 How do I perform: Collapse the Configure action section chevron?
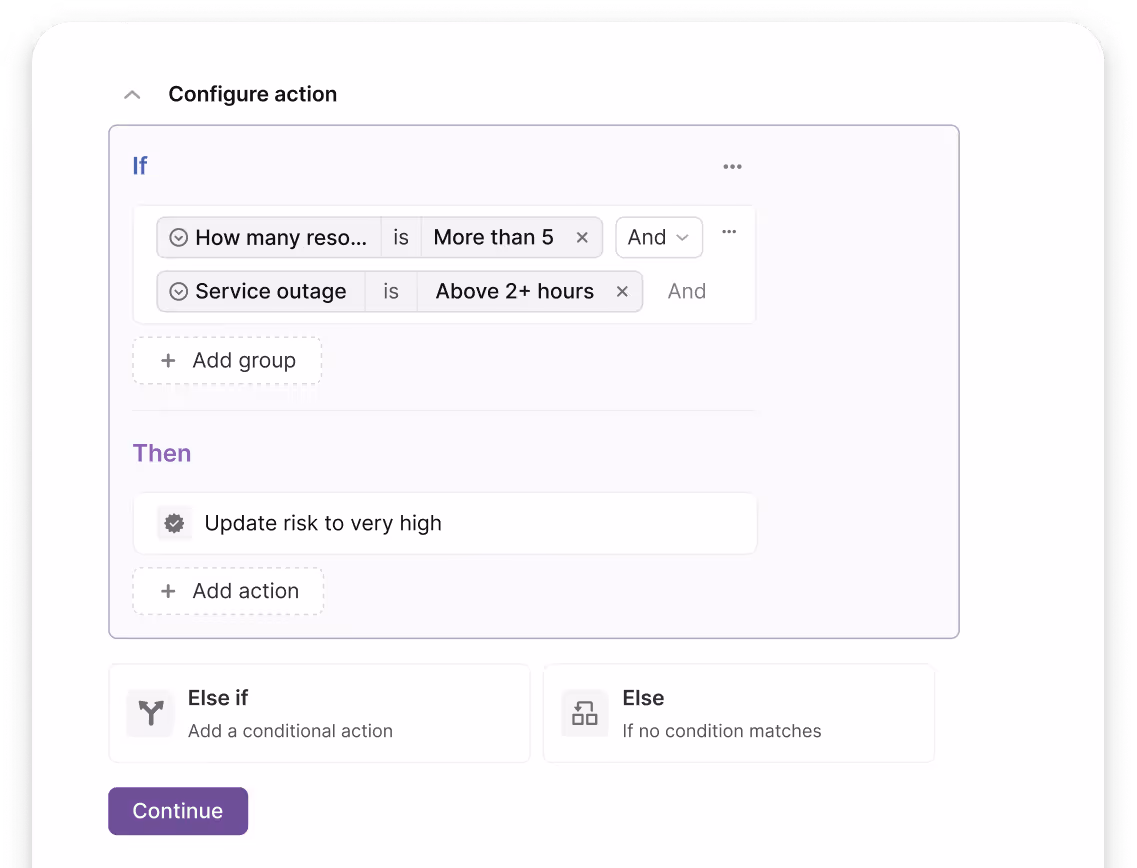point(132,95)
